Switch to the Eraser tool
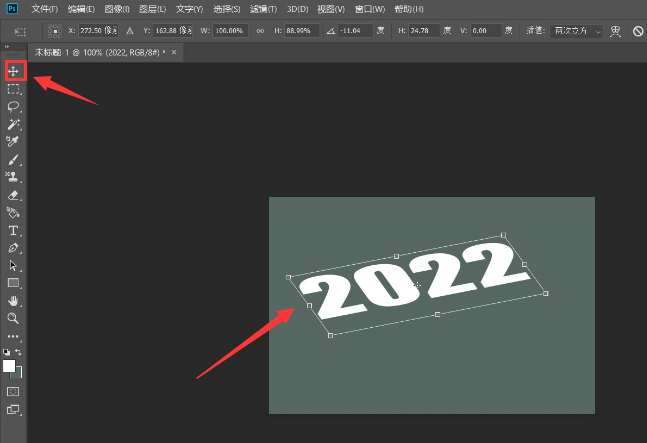647x443 pixels. point(14,195)
